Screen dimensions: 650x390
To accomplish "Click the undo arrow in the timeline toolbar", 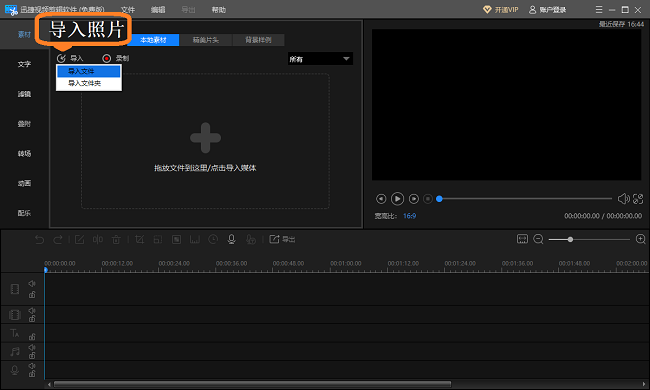I will coord(39,240).
